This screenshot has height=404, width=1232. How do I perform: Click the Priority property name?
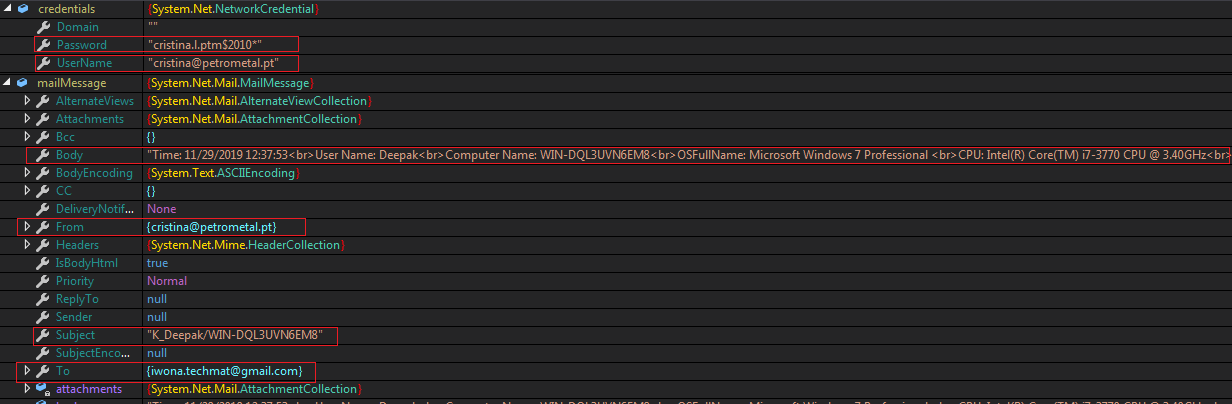(x=77, y=281)
